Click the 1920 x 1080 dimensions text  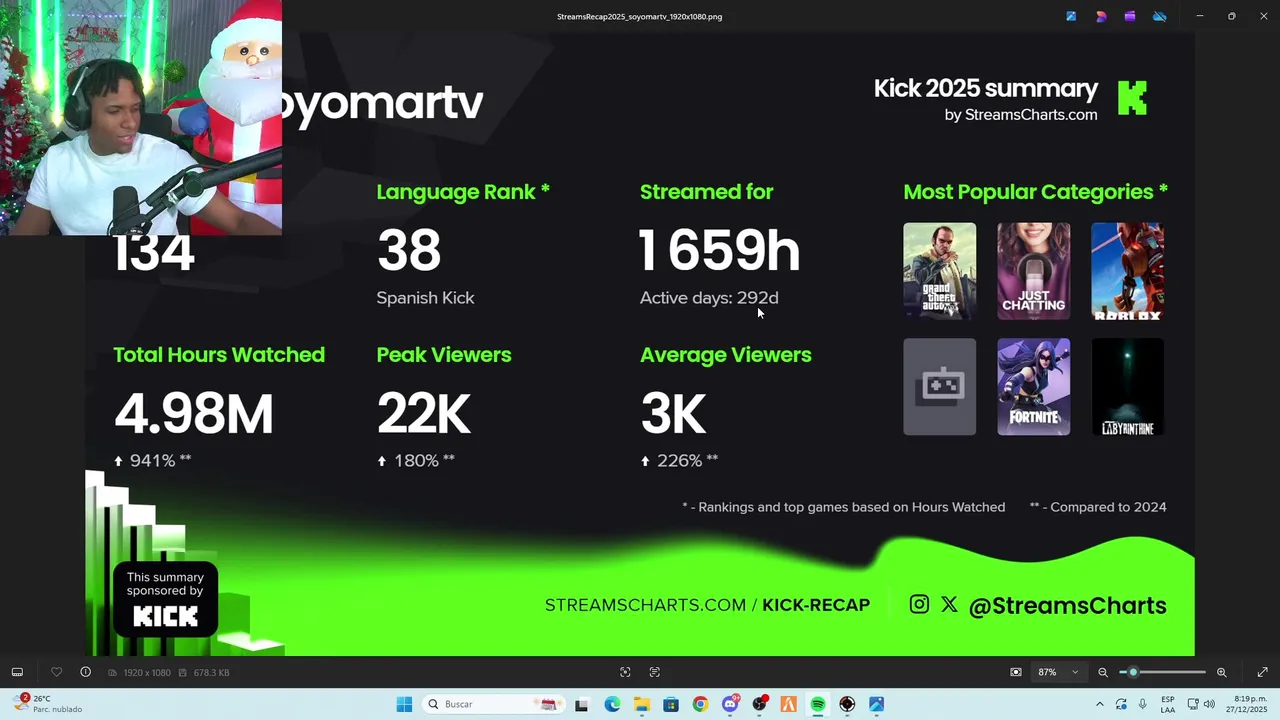pyautogui.click(x=147, y=673)
